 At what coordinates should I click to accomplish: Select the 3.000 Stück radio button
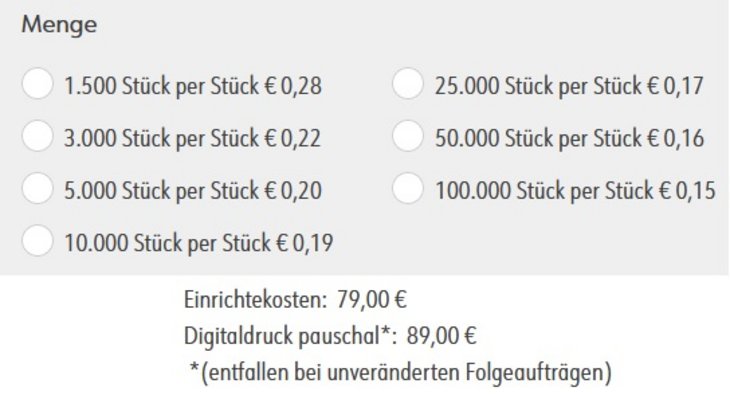pos(37,136)
